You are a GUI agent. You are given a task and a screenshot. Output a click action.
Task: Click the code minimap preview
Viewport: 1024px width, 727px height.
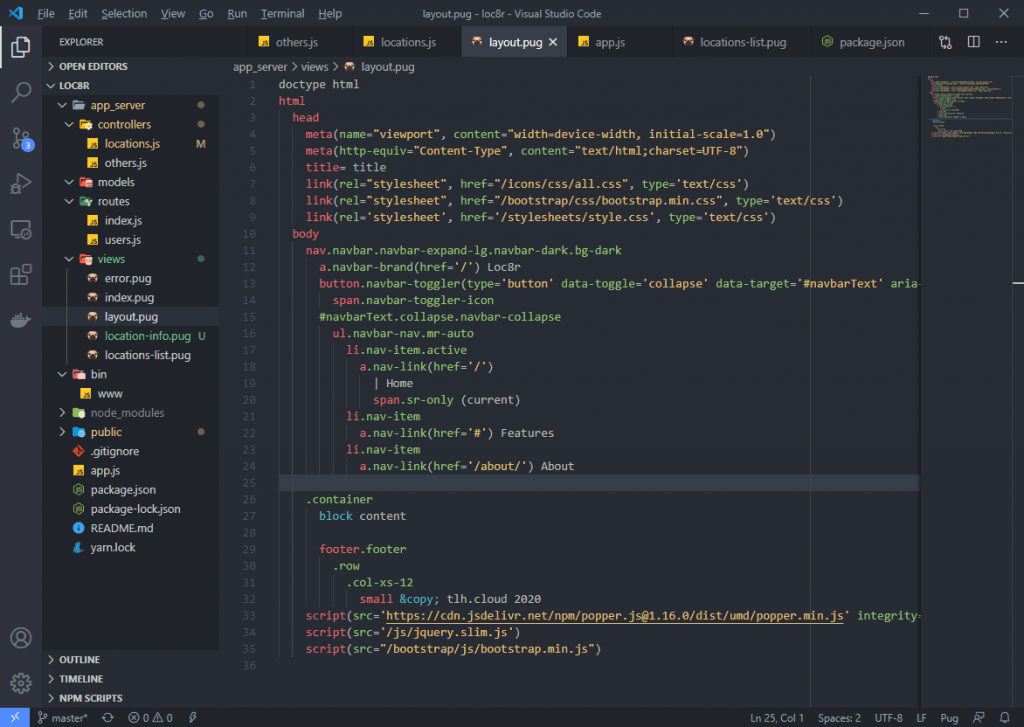coord(968,106)
